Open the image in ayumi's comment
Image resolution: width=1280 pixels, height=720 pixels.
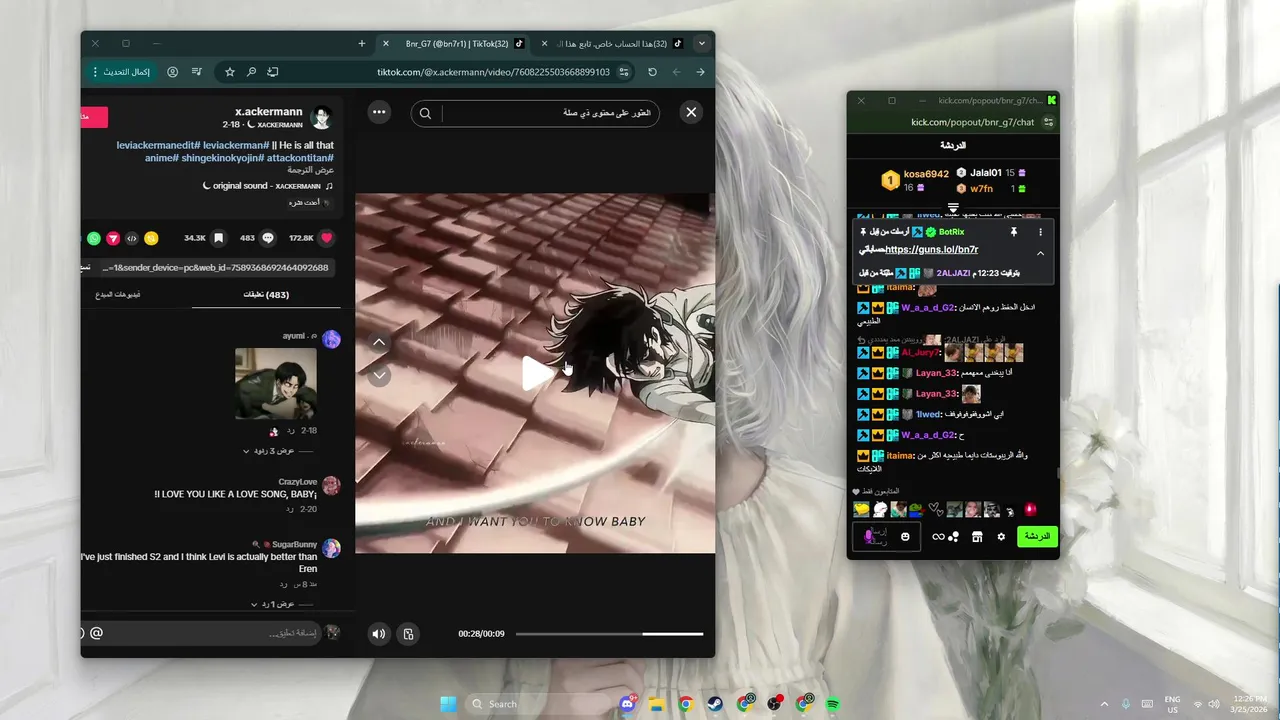[276, 383]
